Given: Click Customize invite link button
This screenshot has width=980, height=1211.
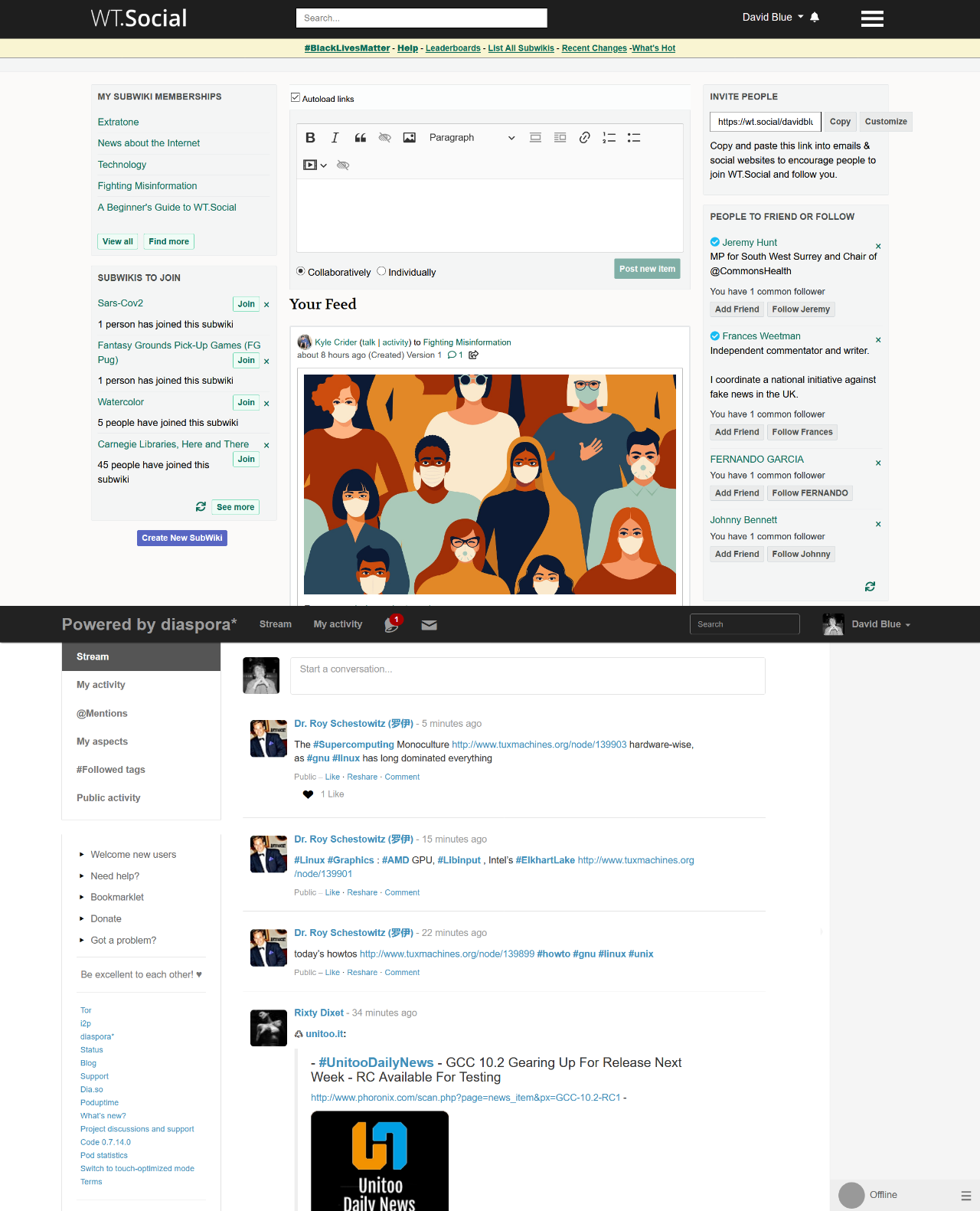Looking at the screenshot, I should point(886,122).
